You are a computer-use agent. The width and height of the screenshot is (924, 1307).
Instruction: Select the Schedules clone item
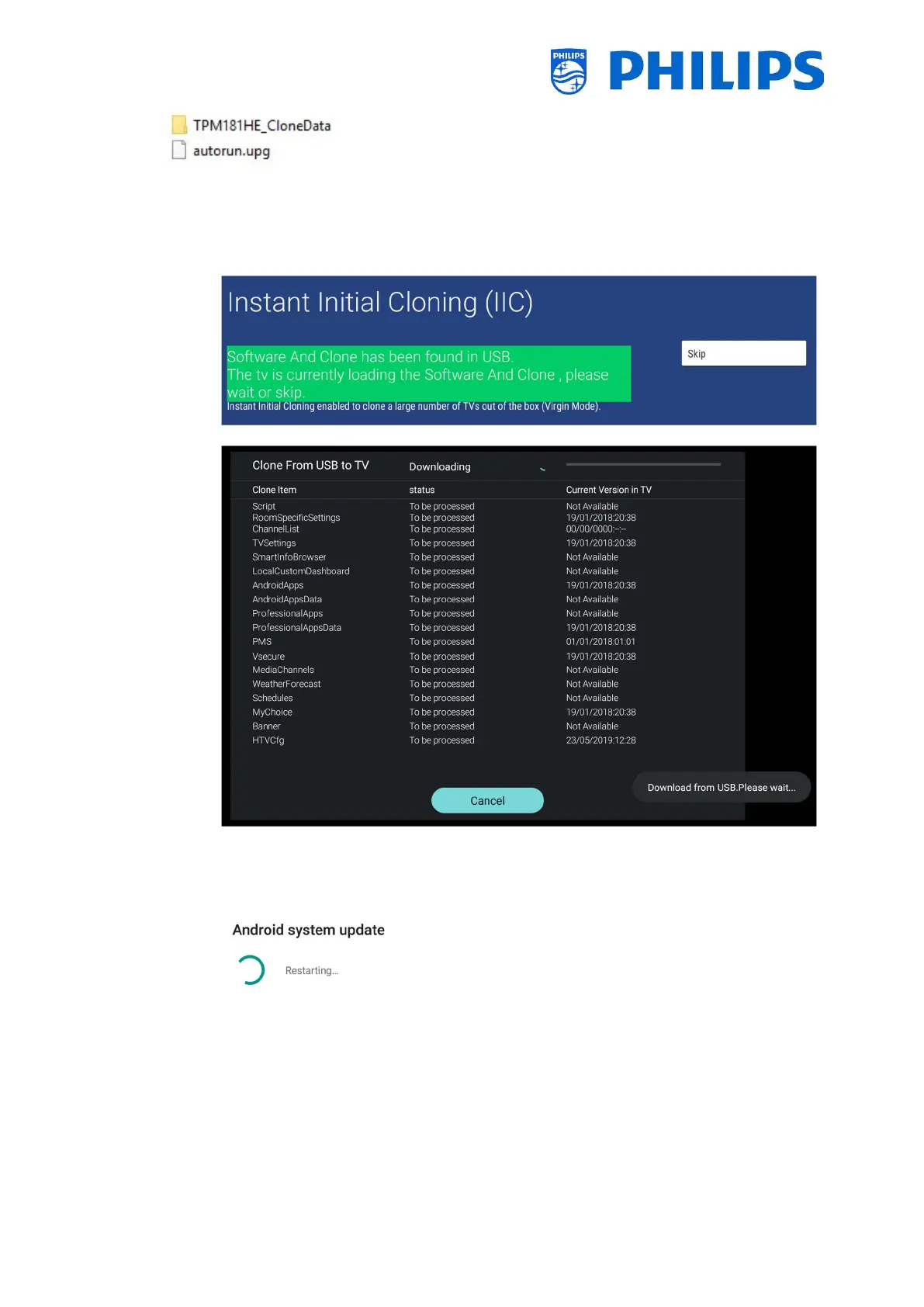272,698
